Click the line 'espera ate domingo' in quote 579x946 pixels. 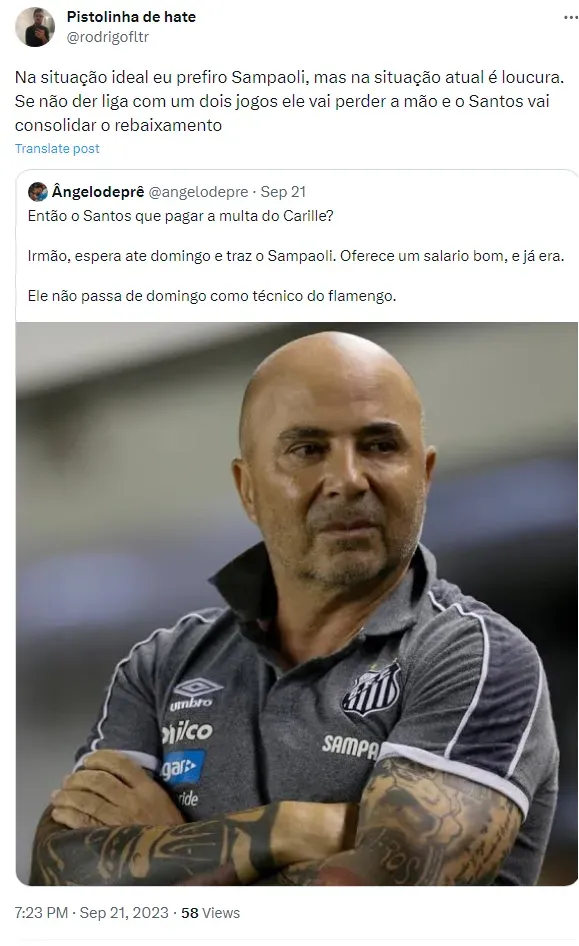coord(296,256)
